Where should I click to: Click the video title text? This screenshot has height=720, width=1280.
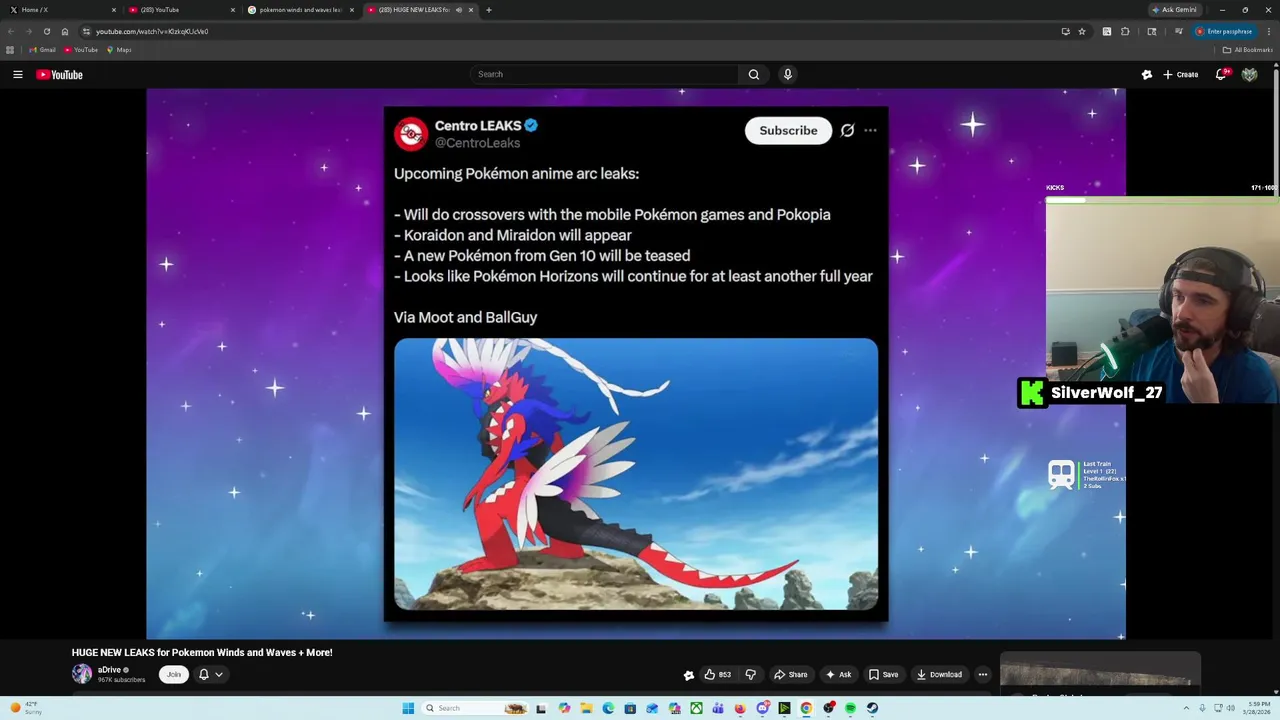click(x=202, y=652)
